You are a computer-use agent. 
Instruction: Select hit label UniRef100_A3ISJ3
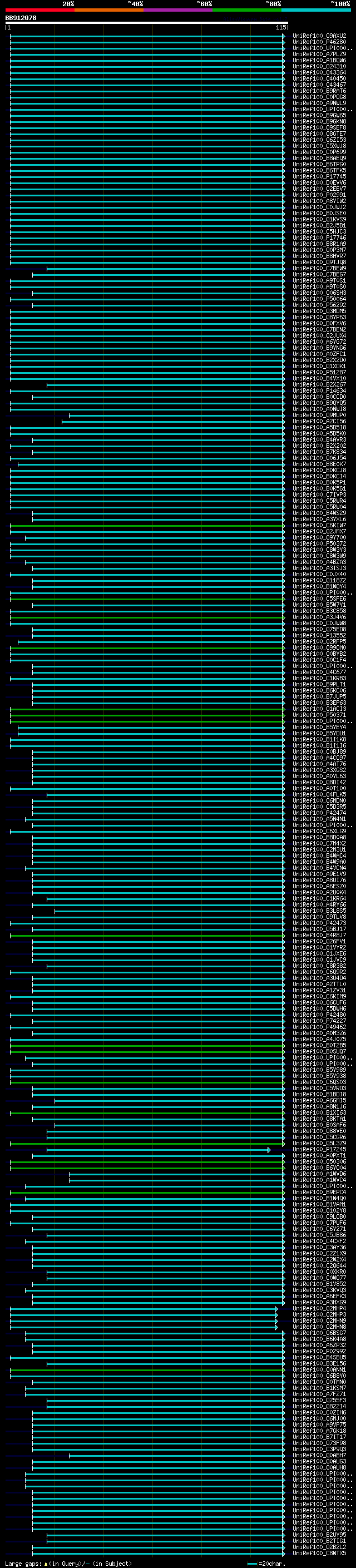click(x=319, y=568)
